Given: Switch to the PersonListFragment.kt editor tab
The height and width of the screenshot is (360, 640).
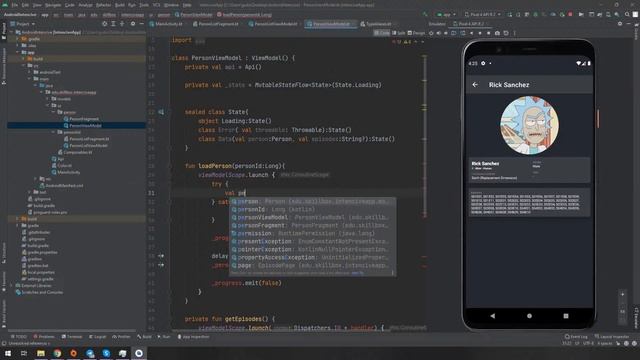Looking at the screenshot, I should pyautogui.click(x=216, y=24).
